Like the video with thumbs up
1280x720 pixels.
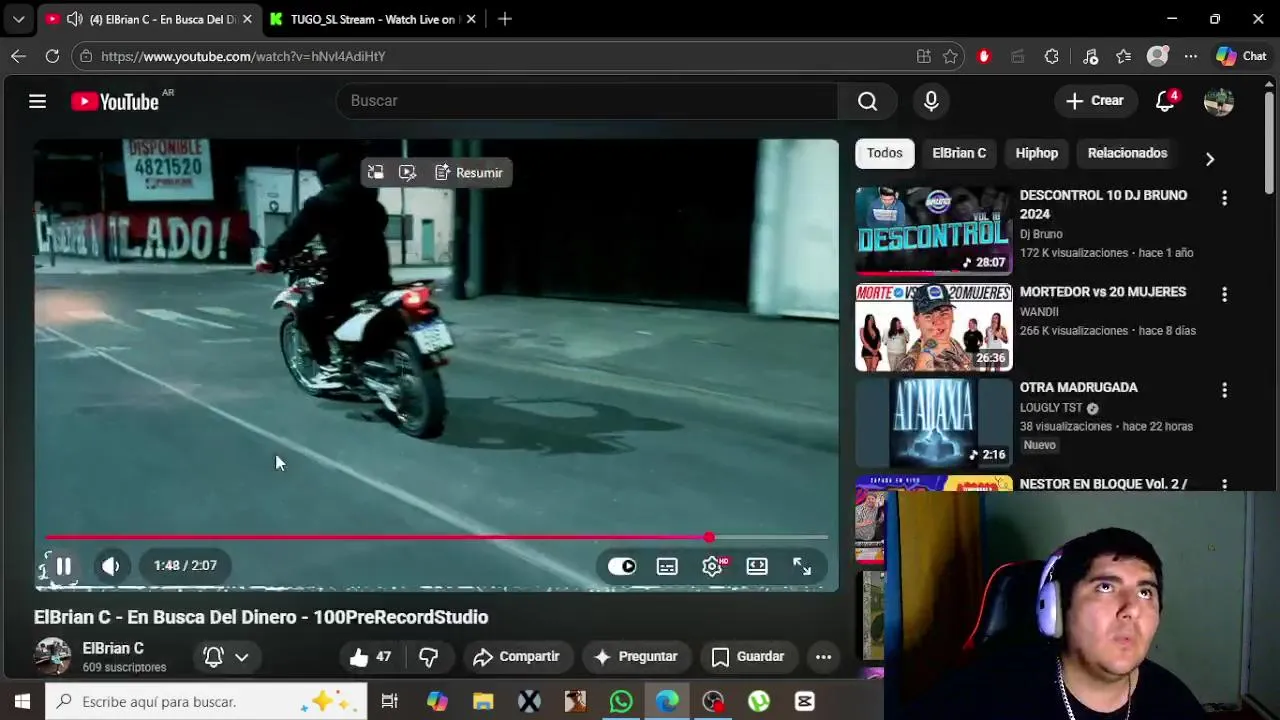pyautogui.click(x=370, y=657)
